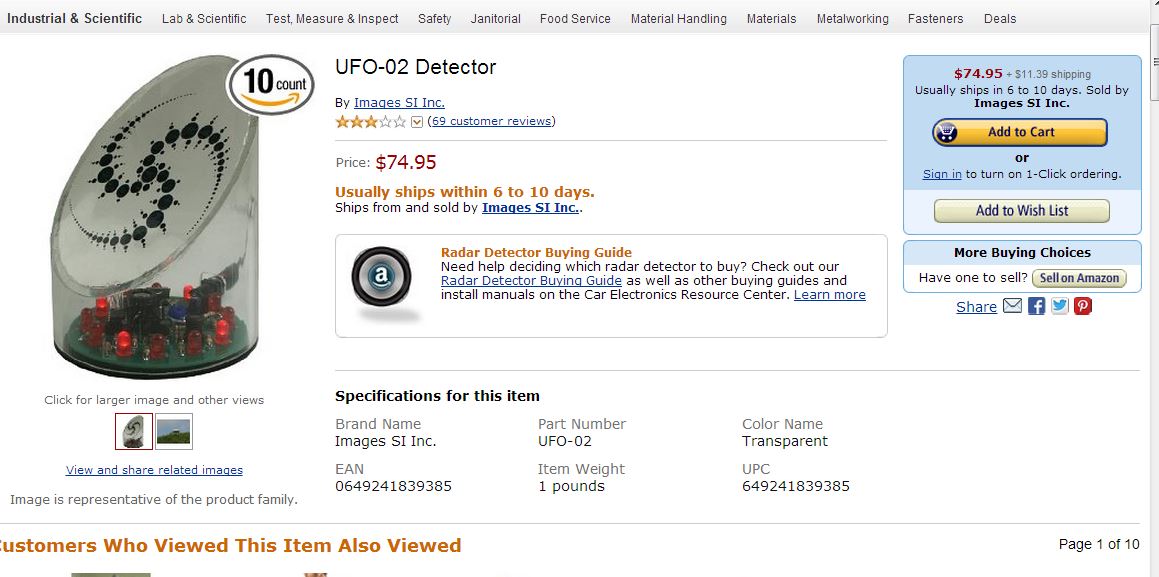View and share related images
The height and width of the screenshot is (577, 1159).
tap(154, 470)
